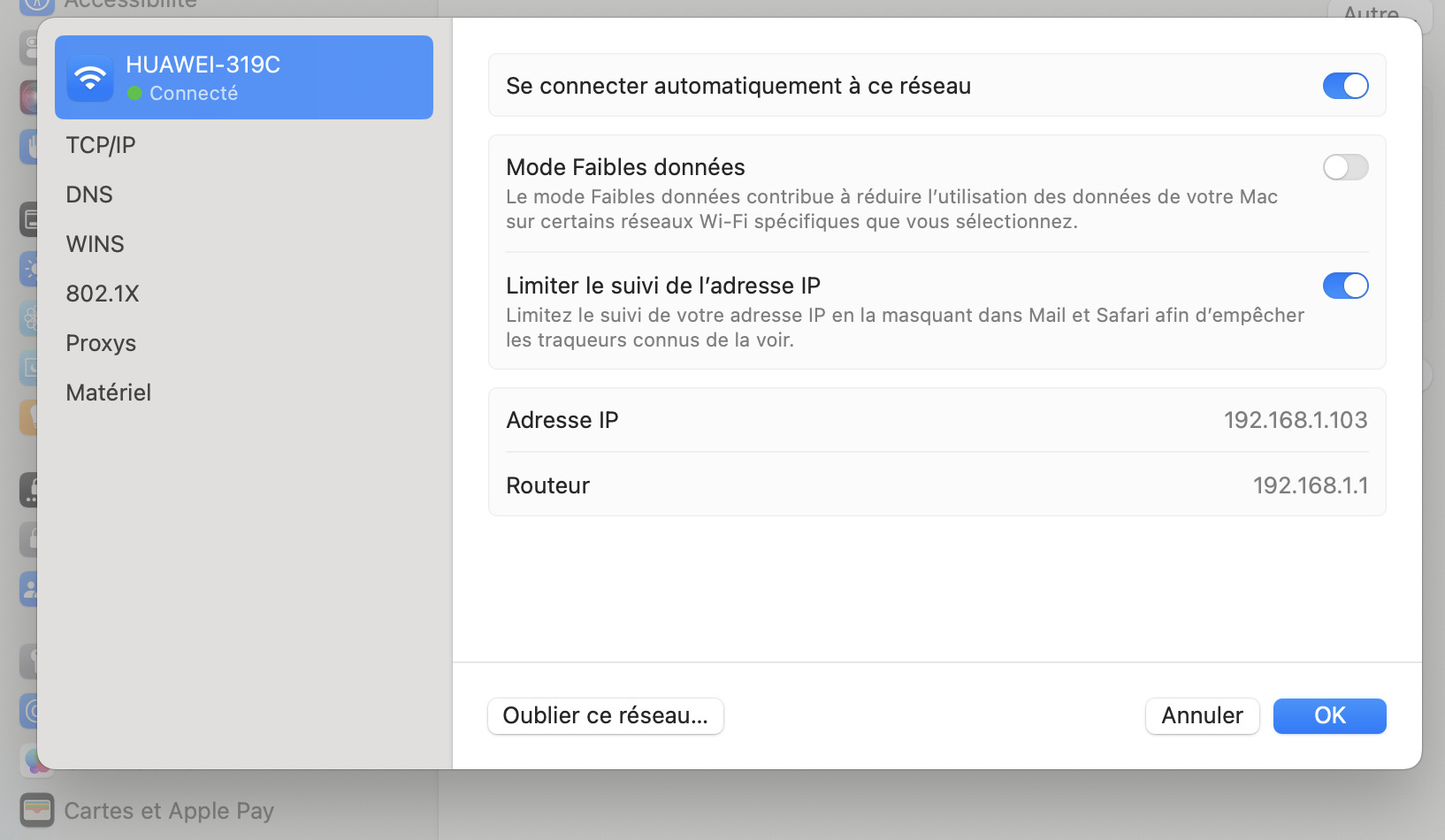This screenshot has height=840, width=1445.
Task: Disable Se connecter automatiquement à ce réseau
Action: (x=1345, y=86)
